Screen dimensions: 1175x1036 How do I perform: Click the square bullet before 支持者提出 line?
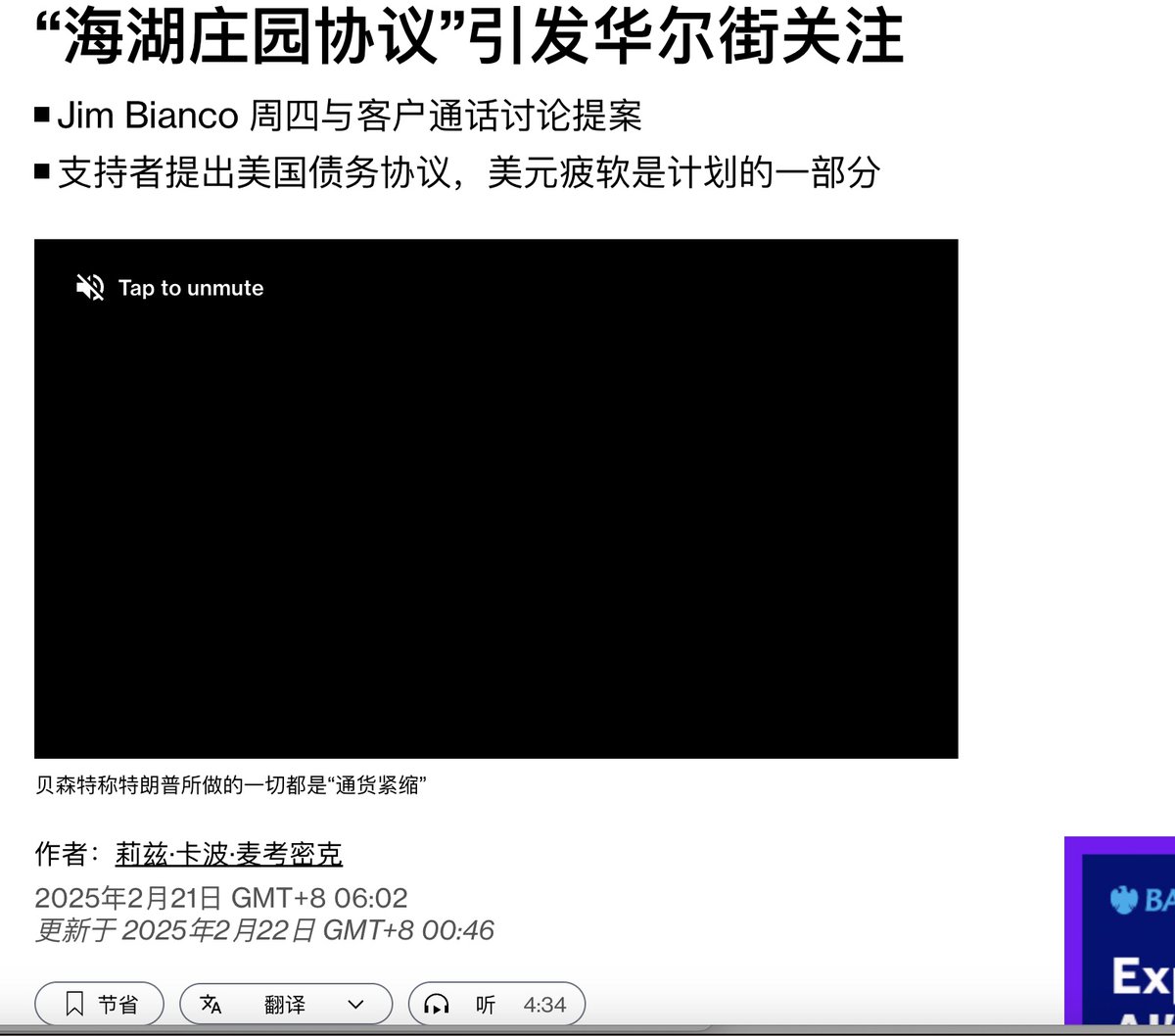click(41, 171)
